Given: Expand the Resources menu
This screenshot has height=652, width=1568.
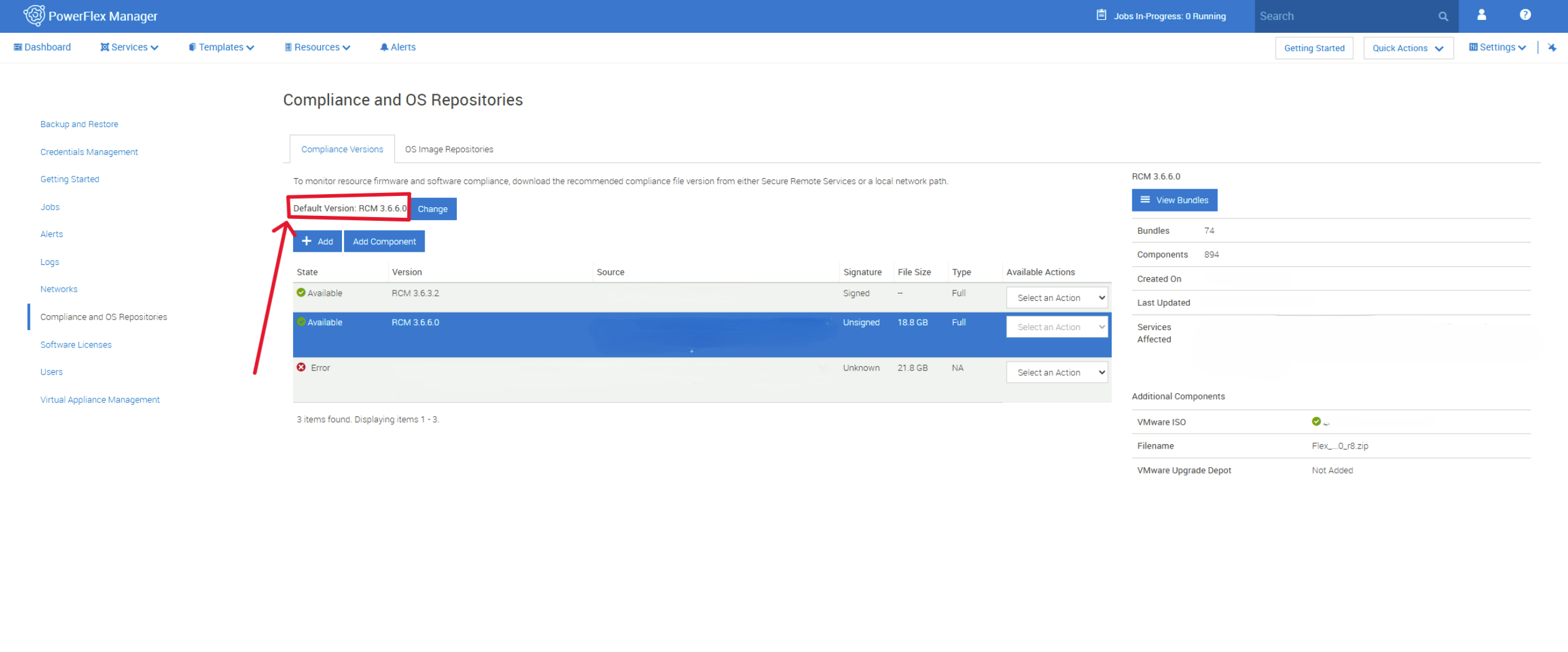Looking at the screenshot, I should (x=317, y=47).
